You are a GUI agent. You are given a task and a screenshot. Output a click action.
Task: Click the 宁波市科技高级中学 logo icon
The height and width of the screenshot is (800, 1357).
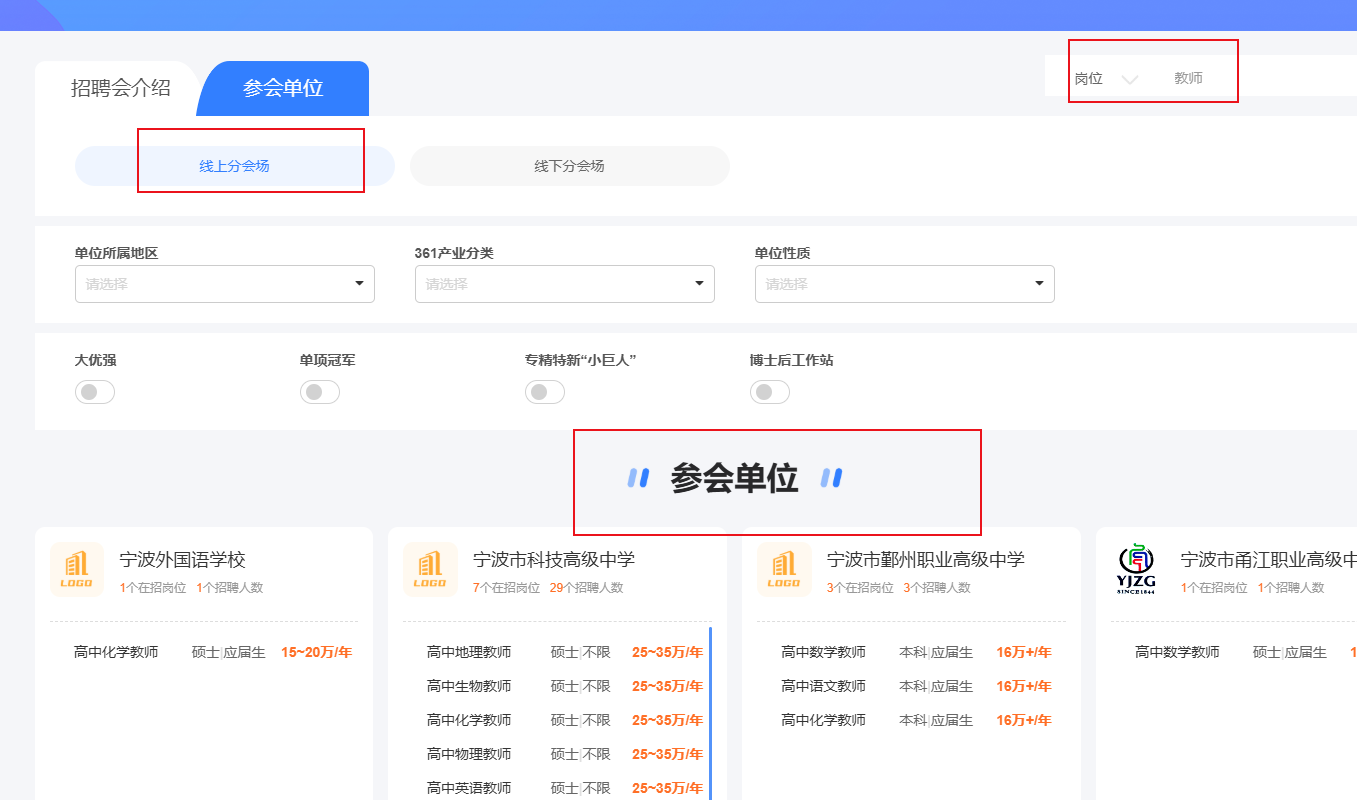click(x=430, y=570)
